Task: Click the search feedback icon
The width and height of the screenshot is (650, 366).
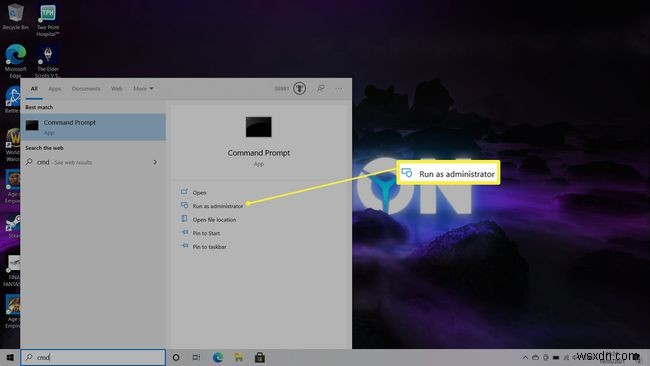Action: click(320, 88)
